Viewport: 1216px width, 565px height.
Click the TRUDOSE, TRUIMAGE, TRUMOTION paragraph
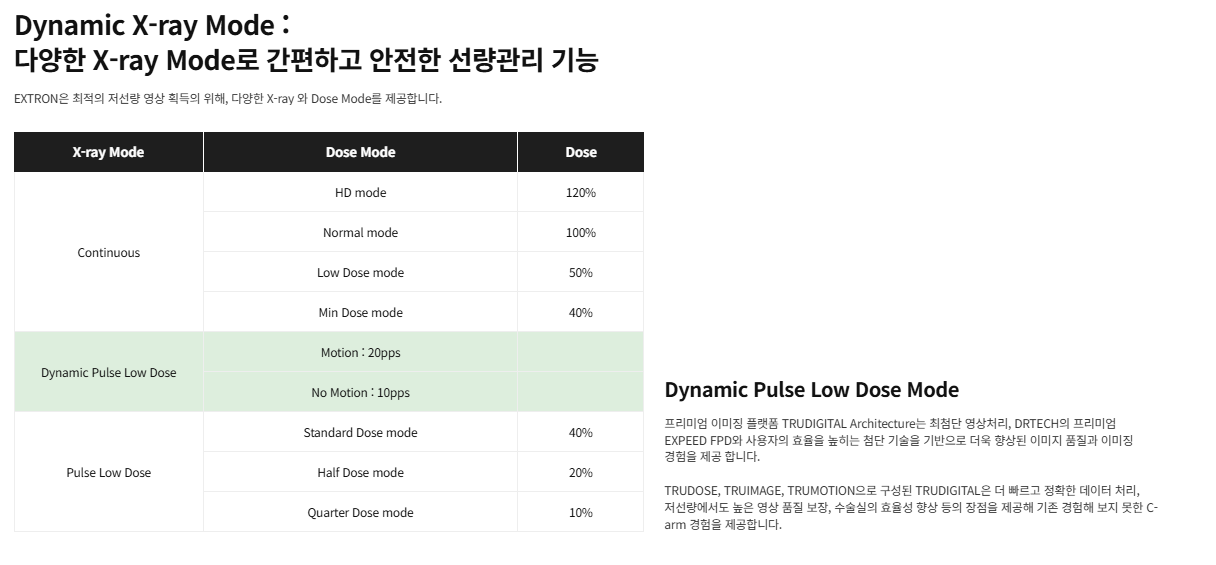[911, 507]
